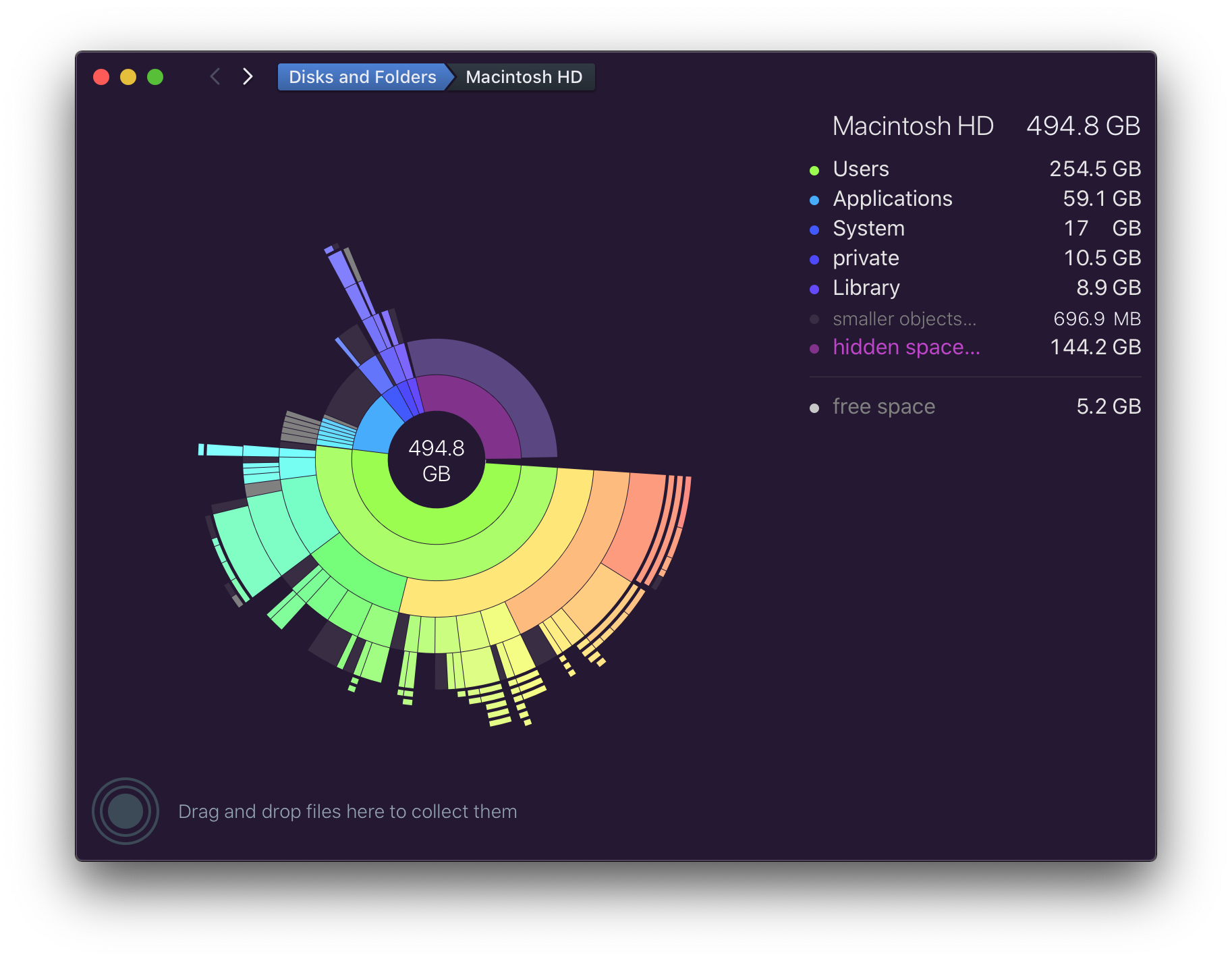The height and width of the screenshot is (961, 1232).
Task: Click the 494.8 GB center of the sunburst
Action: [437, 460]
